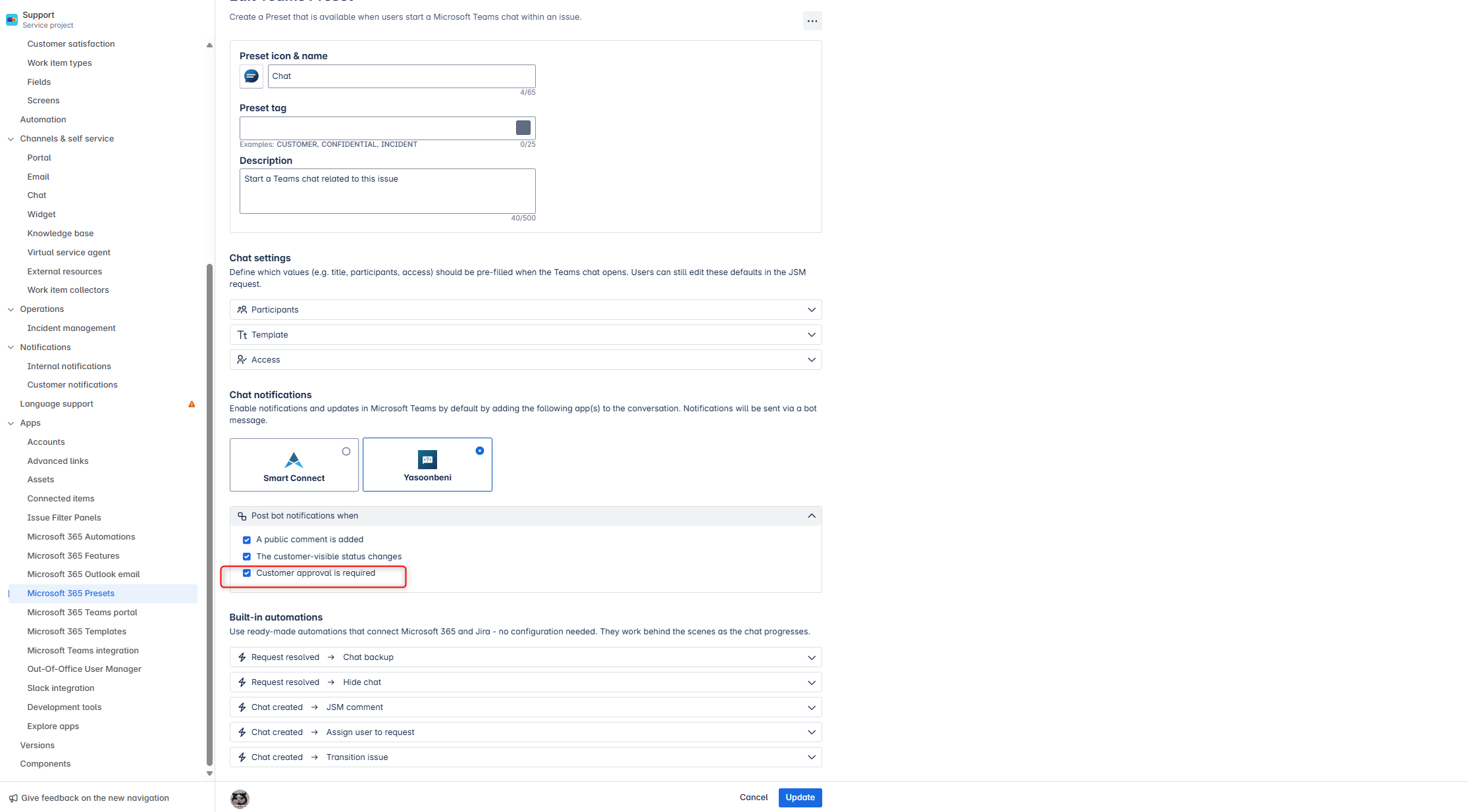Select the Smart Connect radio button
1468x812 pixels.
pyautogui.click(x=346, y=451)
